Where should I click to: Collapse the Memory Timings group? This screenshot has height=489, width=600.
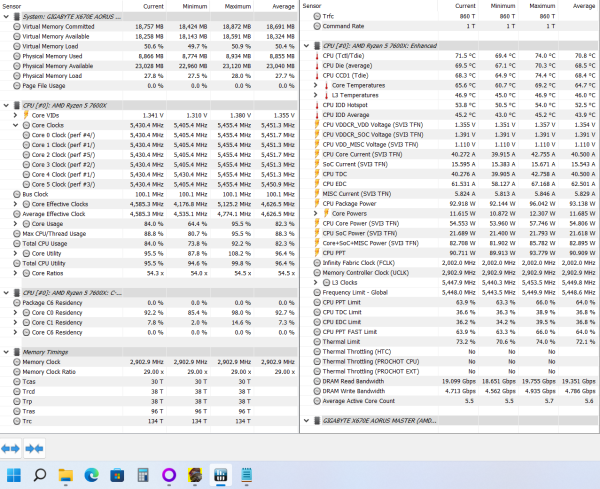(x=6, y=352)
